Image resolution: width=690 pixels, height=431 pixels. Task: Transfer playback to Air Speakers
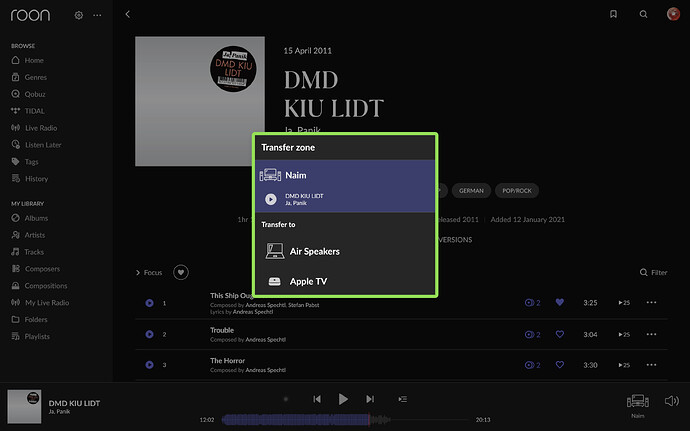(345, 251)
